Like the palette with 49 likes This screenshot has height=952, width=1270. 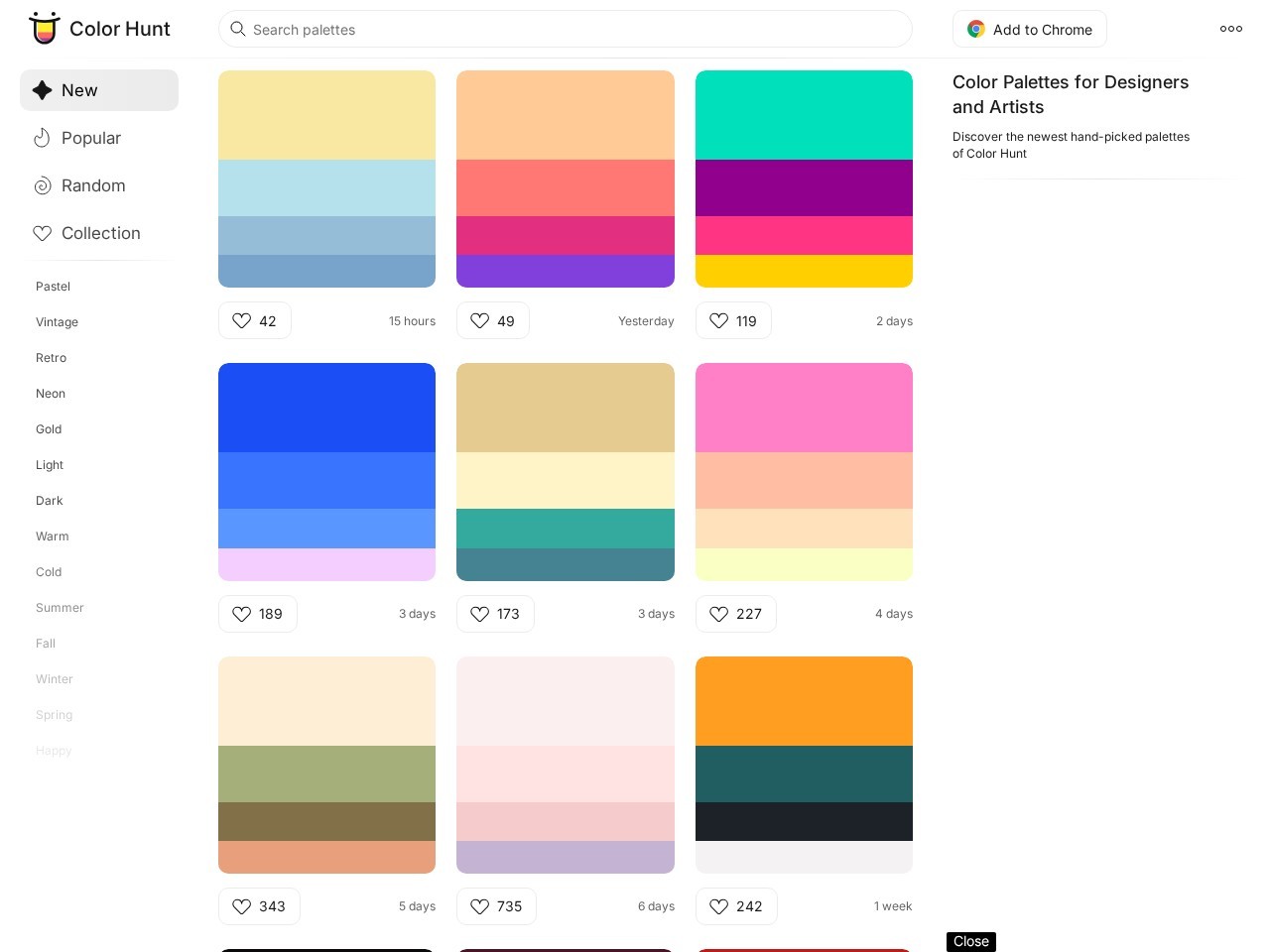pos(493,320)
